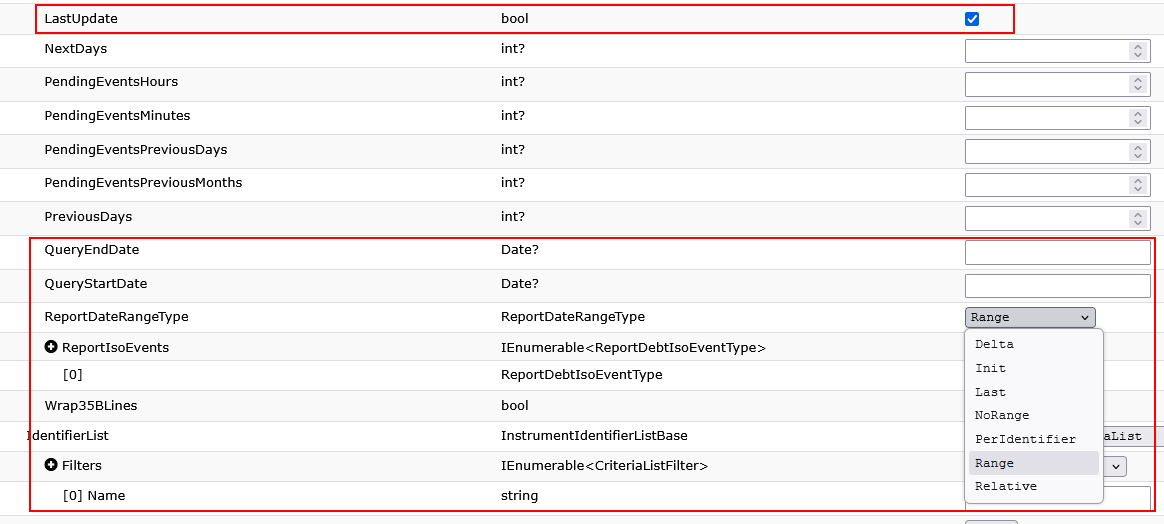The width and height of the screenshot is (1164, 524).
Task: Click the IEnumerable<ReportDebtIsoEventType> type text
Action: [x=633, y=347]
